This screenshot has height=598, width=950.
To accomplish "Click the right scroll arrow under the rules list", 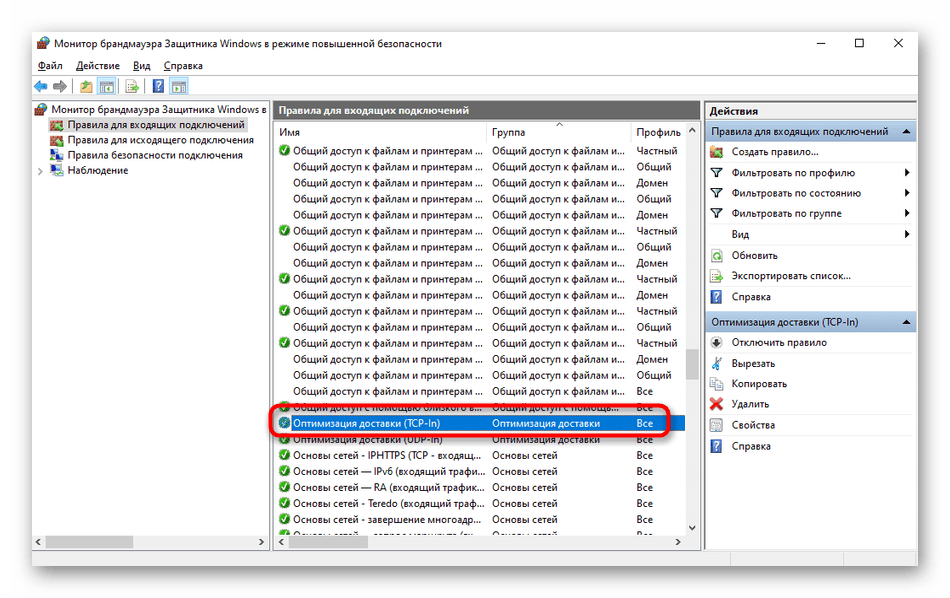I will pyautogui.click(x=678, y=542).
